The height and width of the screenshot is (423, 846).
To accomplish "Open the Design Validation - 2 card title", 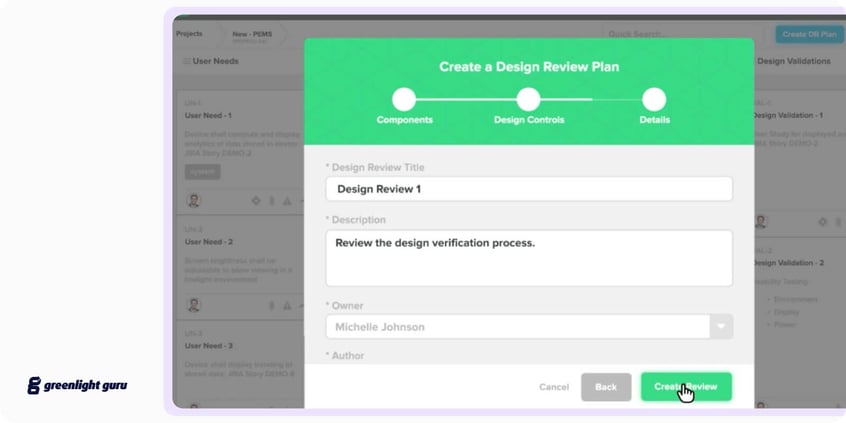I will [x=788, y=263].
